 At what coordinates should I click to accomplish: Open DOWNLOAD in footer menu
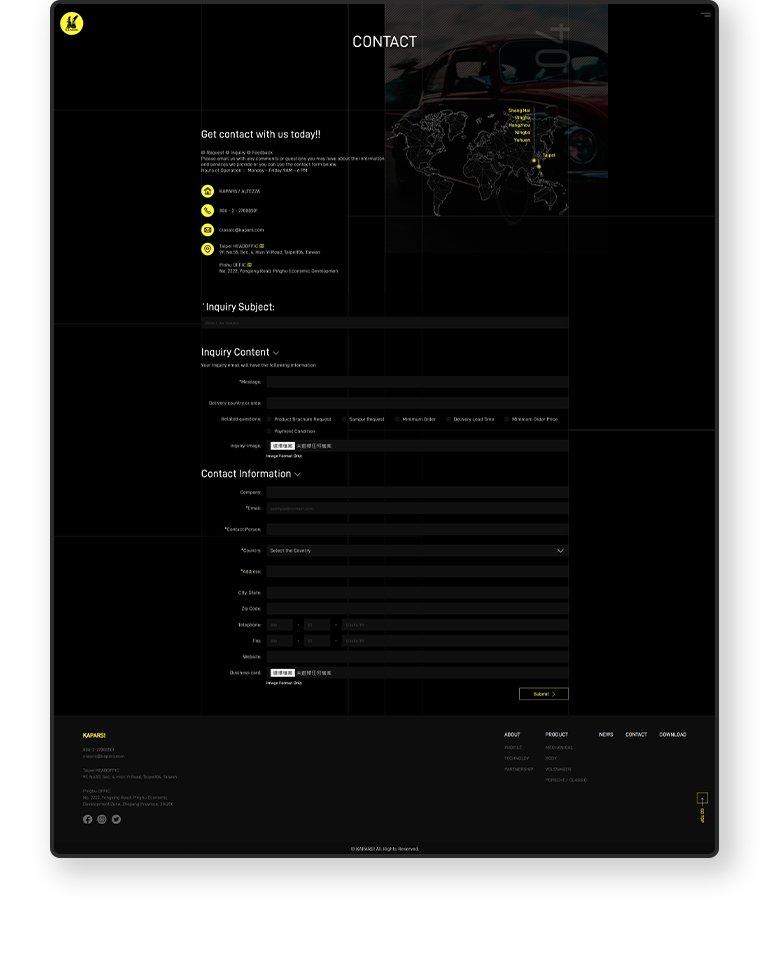point(672,734)
